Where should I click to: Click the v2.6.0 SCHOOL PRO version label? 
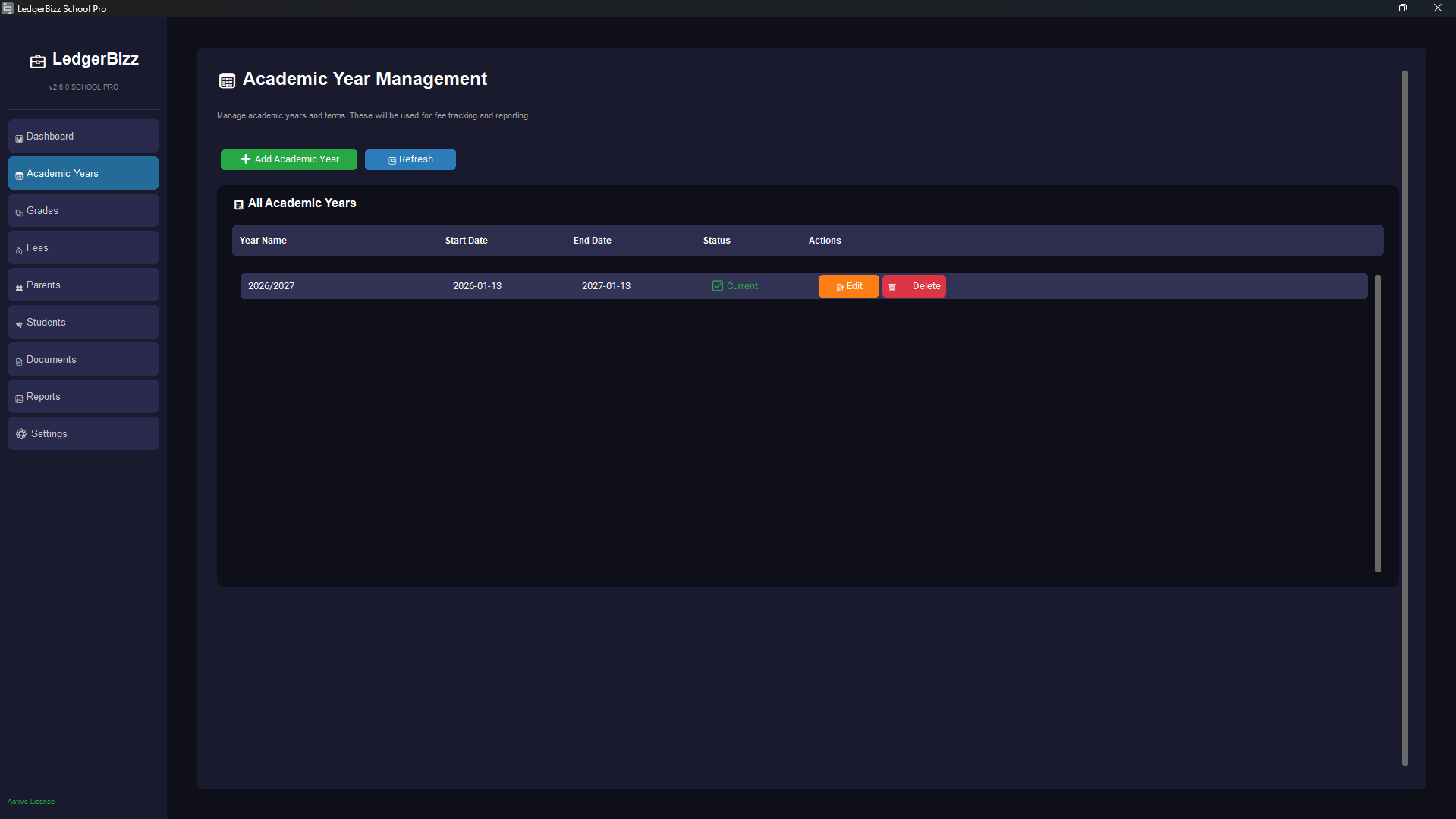tap(83, 87)
